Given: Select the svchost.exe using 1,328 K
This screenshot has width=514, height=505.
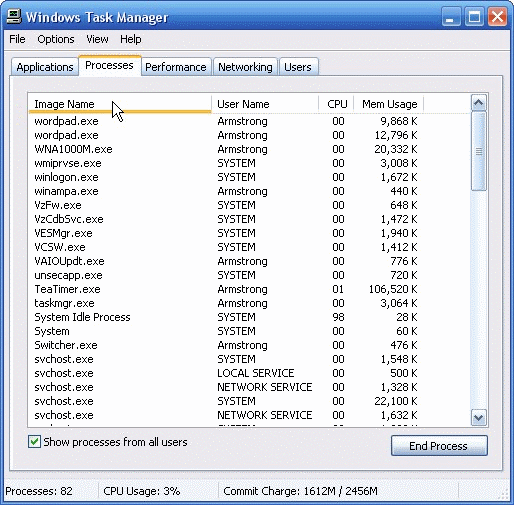Looking at the screenshot, I should tap(250, 387).
